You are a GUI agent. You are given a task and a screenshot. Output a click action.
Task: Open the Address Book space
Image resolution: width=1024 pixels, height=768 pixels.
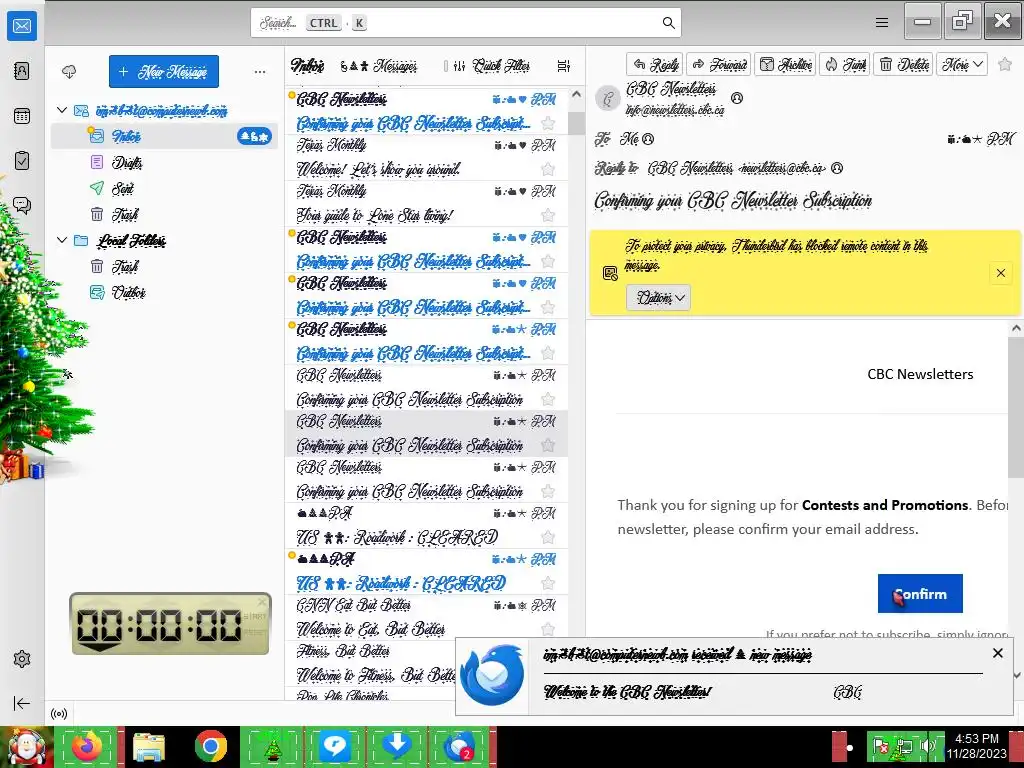pyautogui.click(x=22, y=71)
